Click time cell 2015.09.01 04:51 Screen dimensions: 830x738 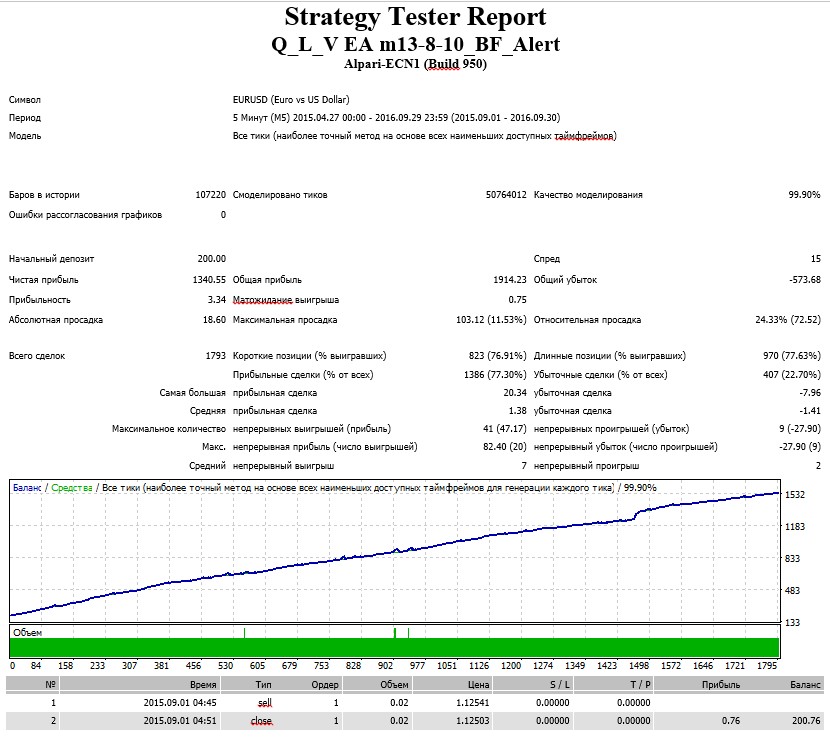tap(180, 721)
